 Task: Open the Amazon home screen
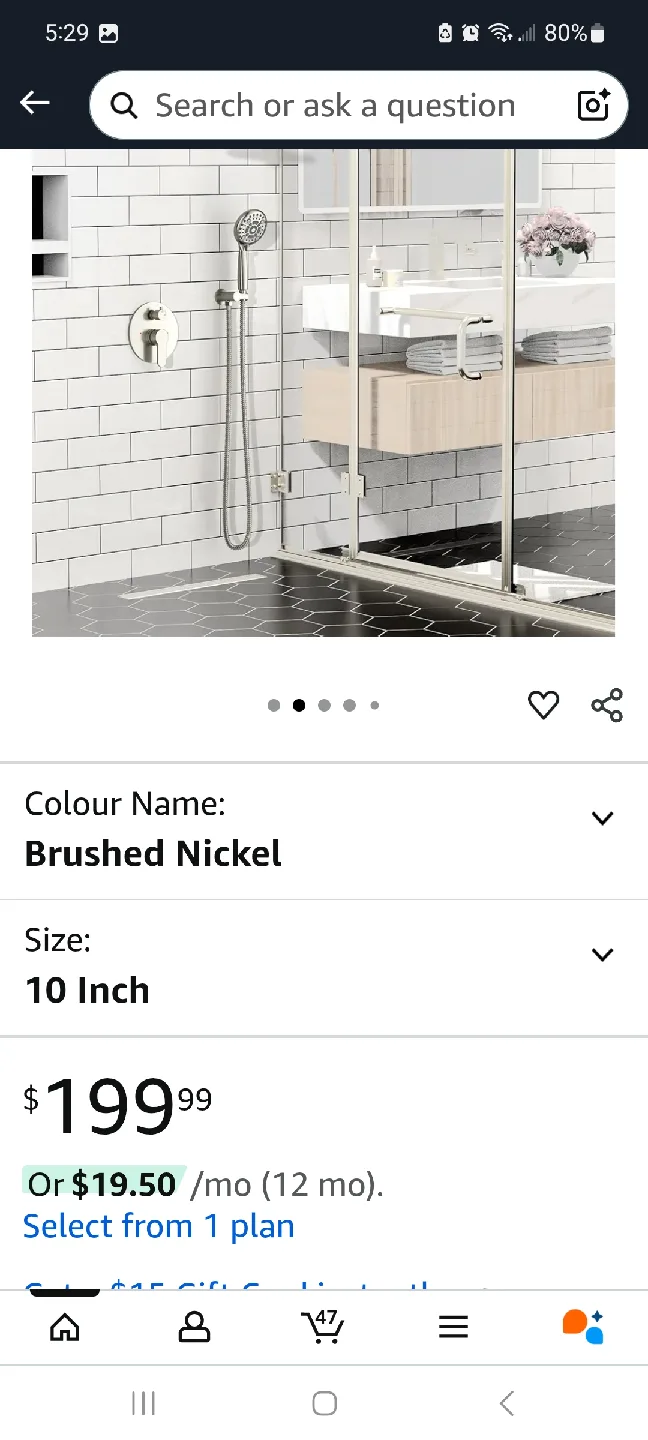(x=64, y=1327)
